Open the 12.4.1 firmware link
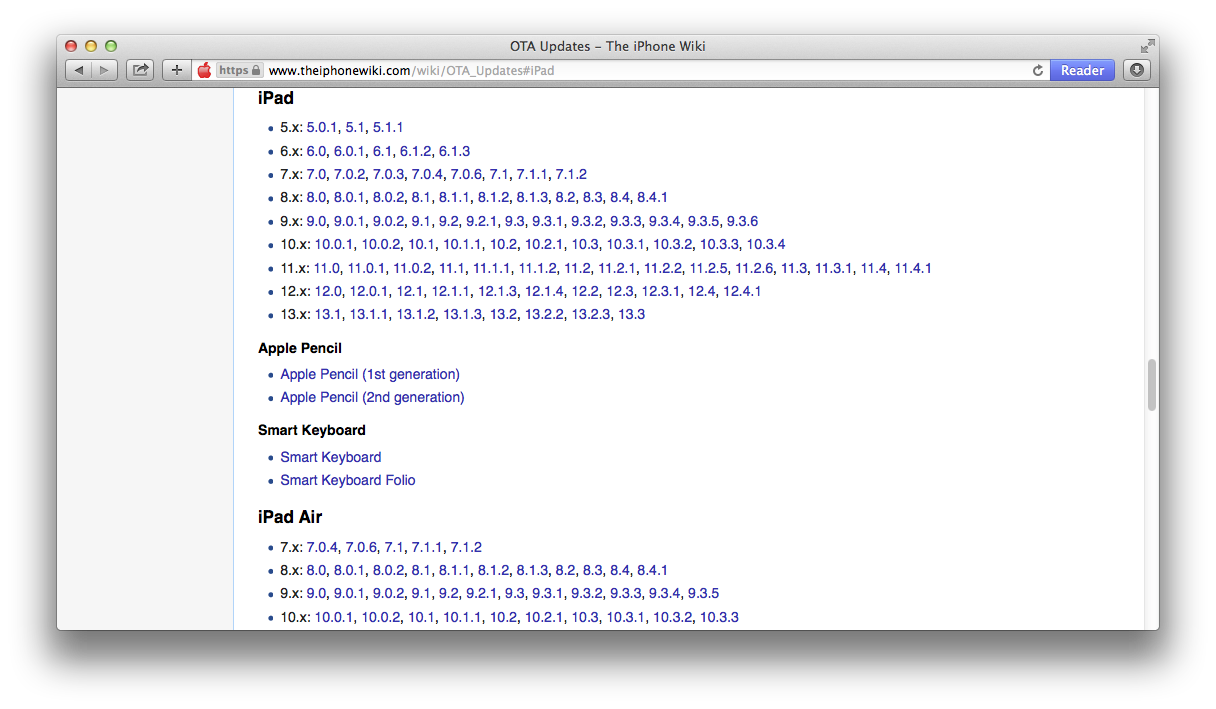 [x=742, y=291]
